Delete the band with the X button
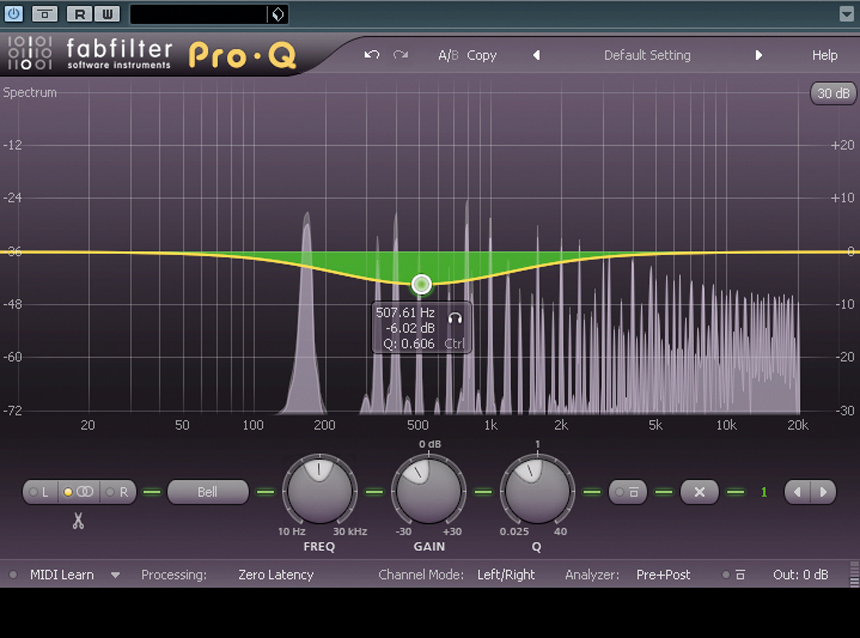The width and height of the screenshot is (860, 638). (699, 492)
